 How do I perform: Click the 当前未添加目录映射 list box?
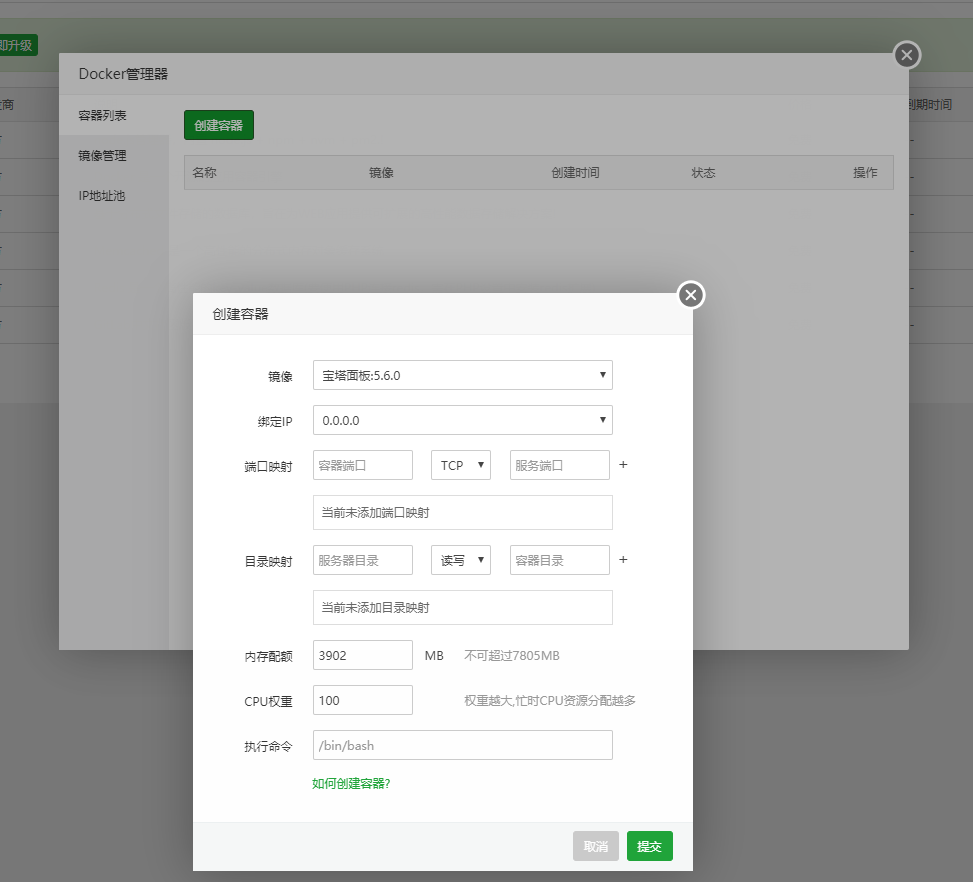(462, 607)
